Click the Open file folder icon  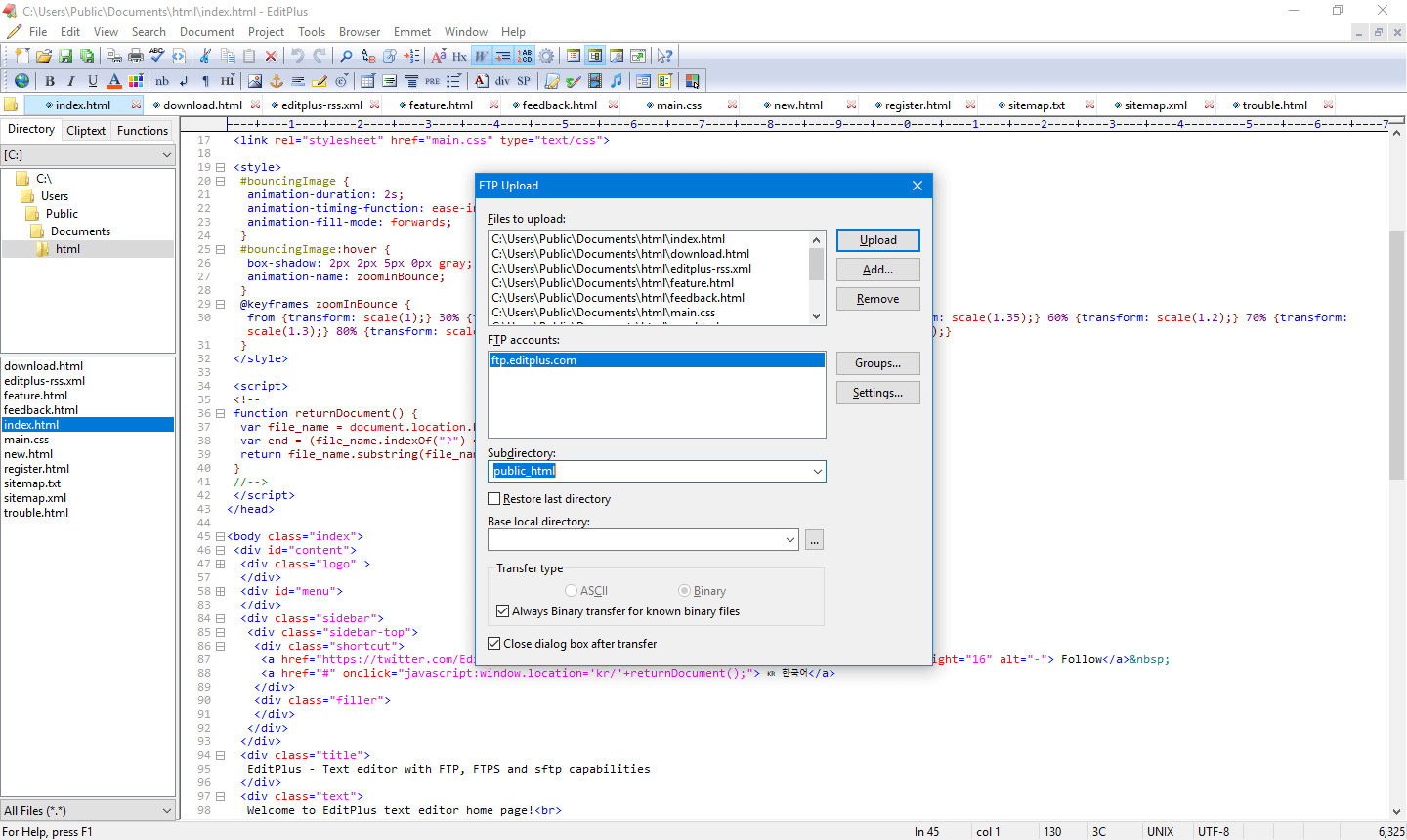click(44, 56)
